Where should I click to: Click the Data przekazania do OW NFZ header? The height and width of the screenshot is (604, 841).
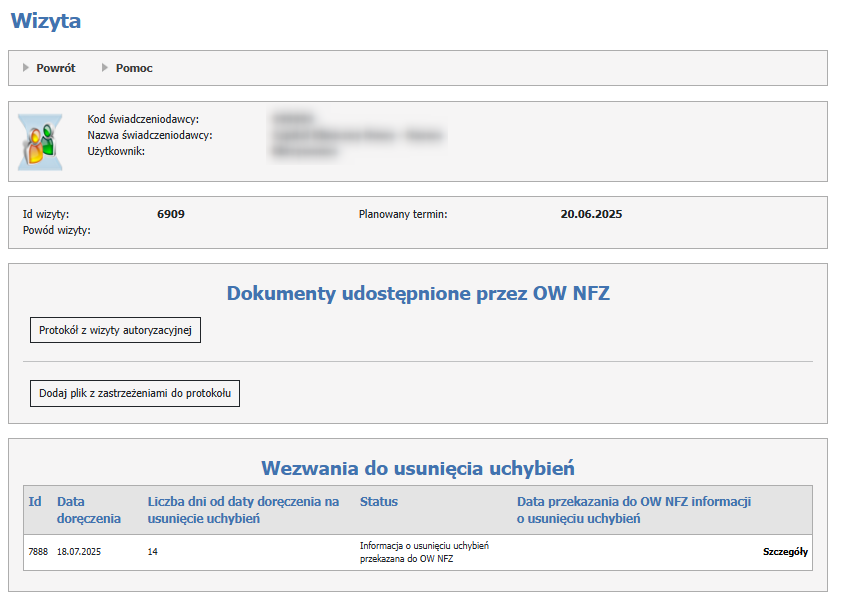pyautogui.click(x=633, y=509)
